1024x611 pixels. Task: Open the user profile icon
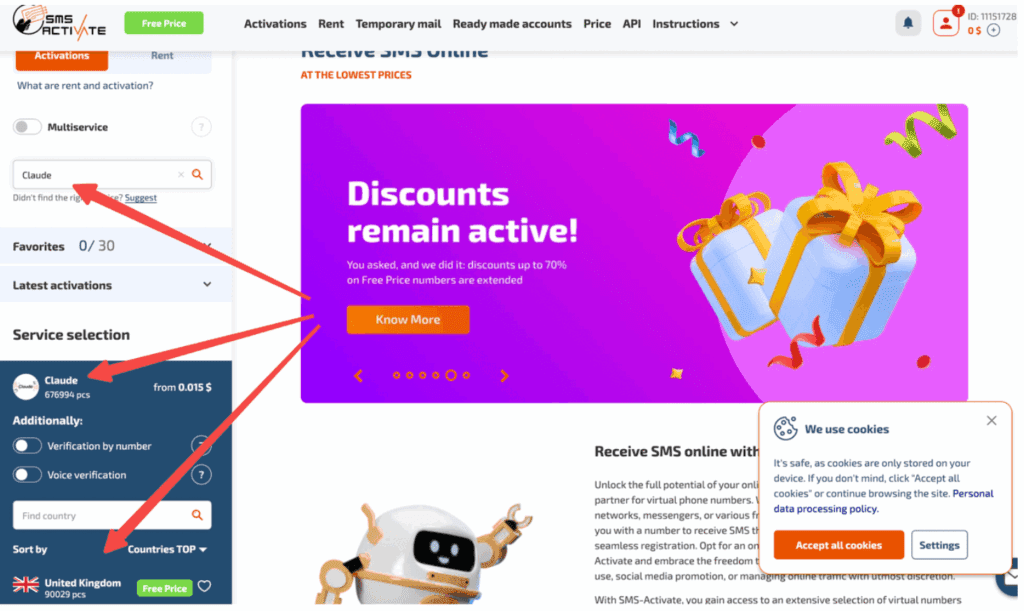tap(945, 24)
